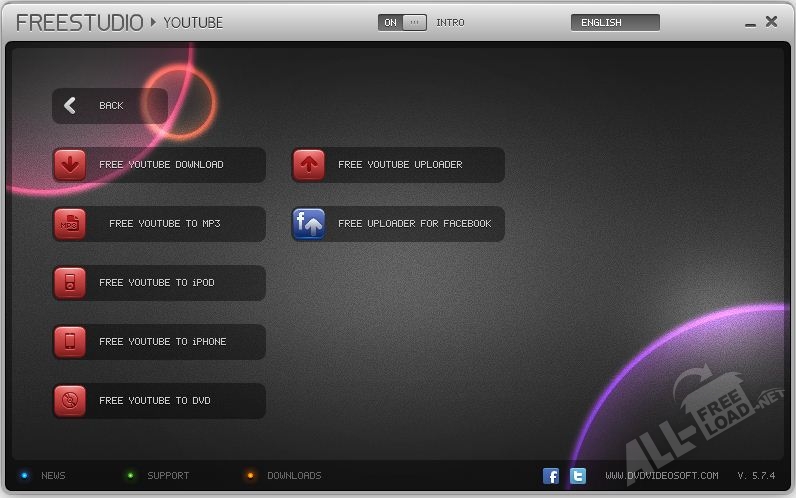
Task: Click the red DVD disc icon
Action: (70, 401)
